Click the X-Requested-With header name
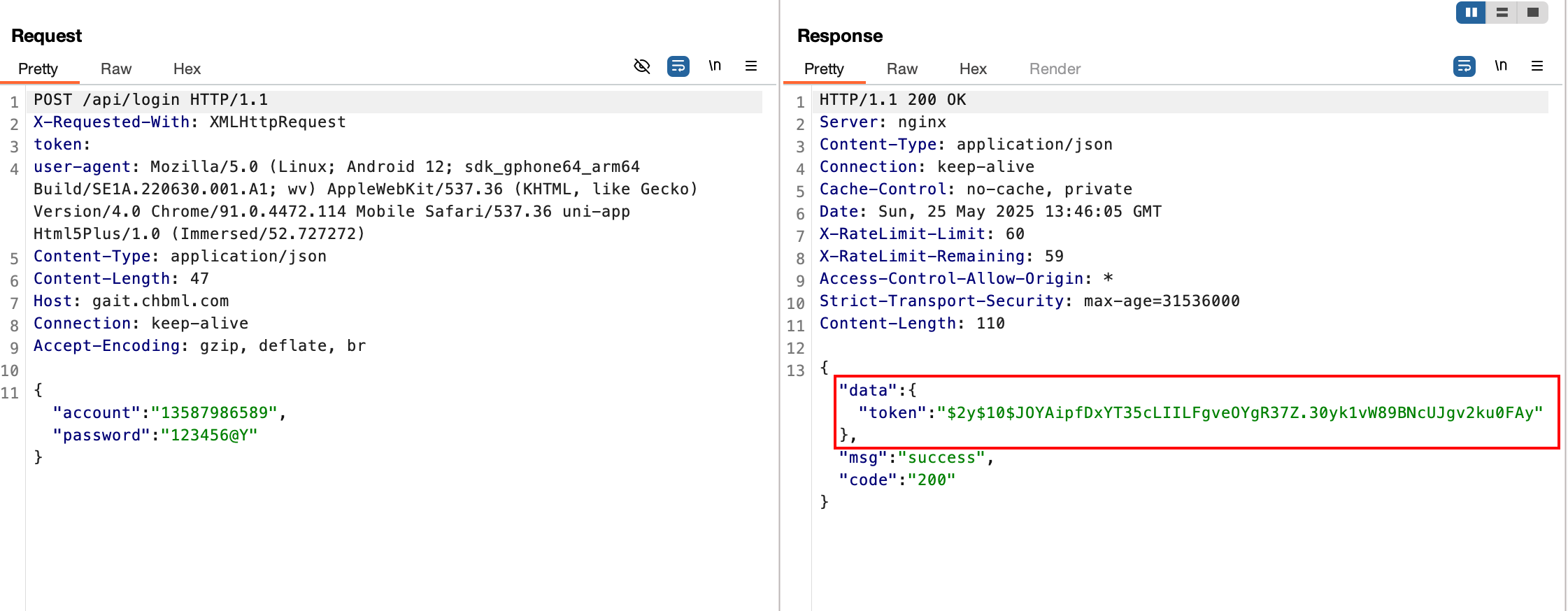Viewport: 1568px width, 611px height. pyautogui.click(x=112, y=122)
